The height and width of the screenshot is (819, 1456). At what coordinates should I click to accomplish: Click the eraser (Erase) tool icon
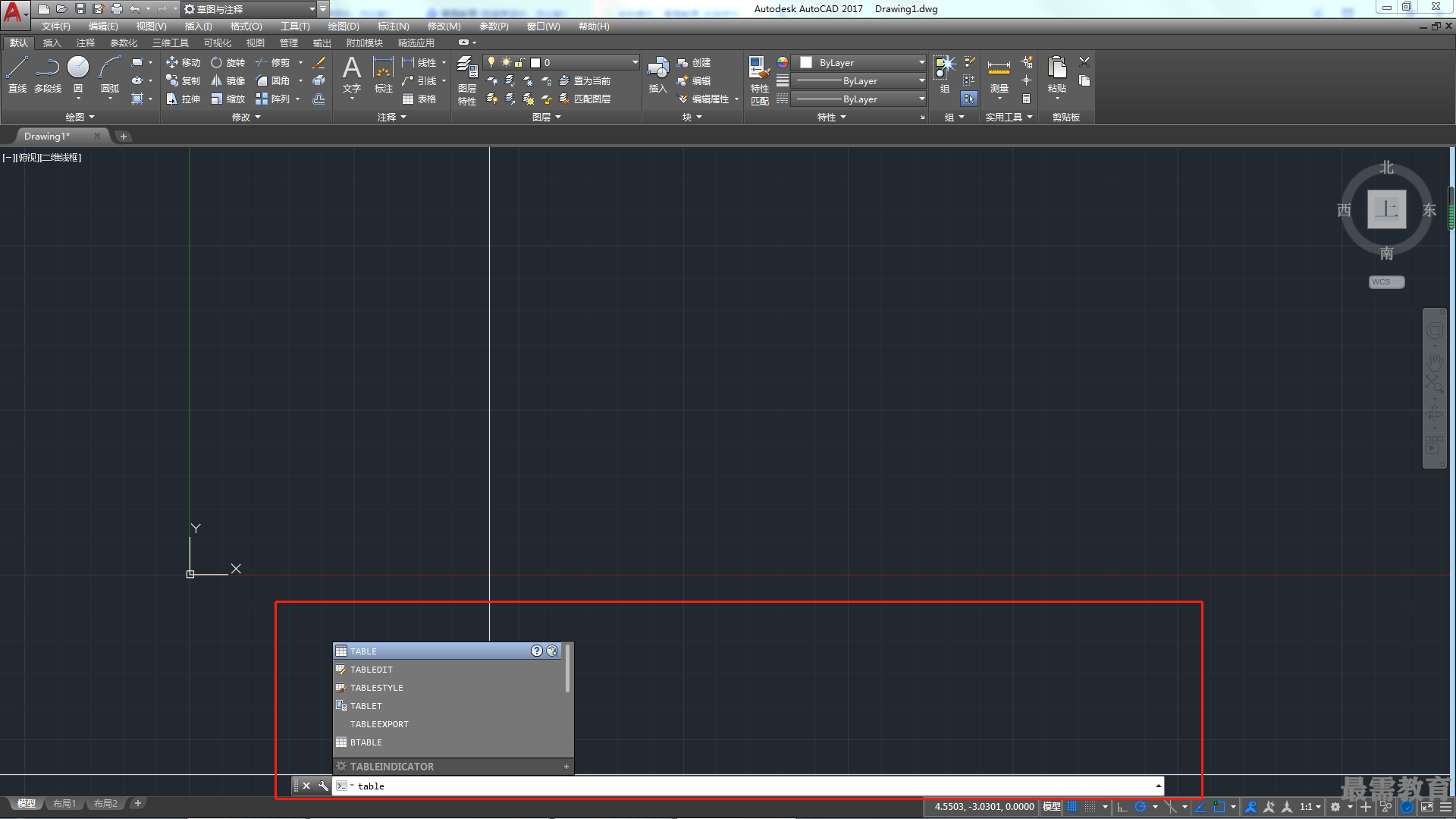(x=319, y=62)
